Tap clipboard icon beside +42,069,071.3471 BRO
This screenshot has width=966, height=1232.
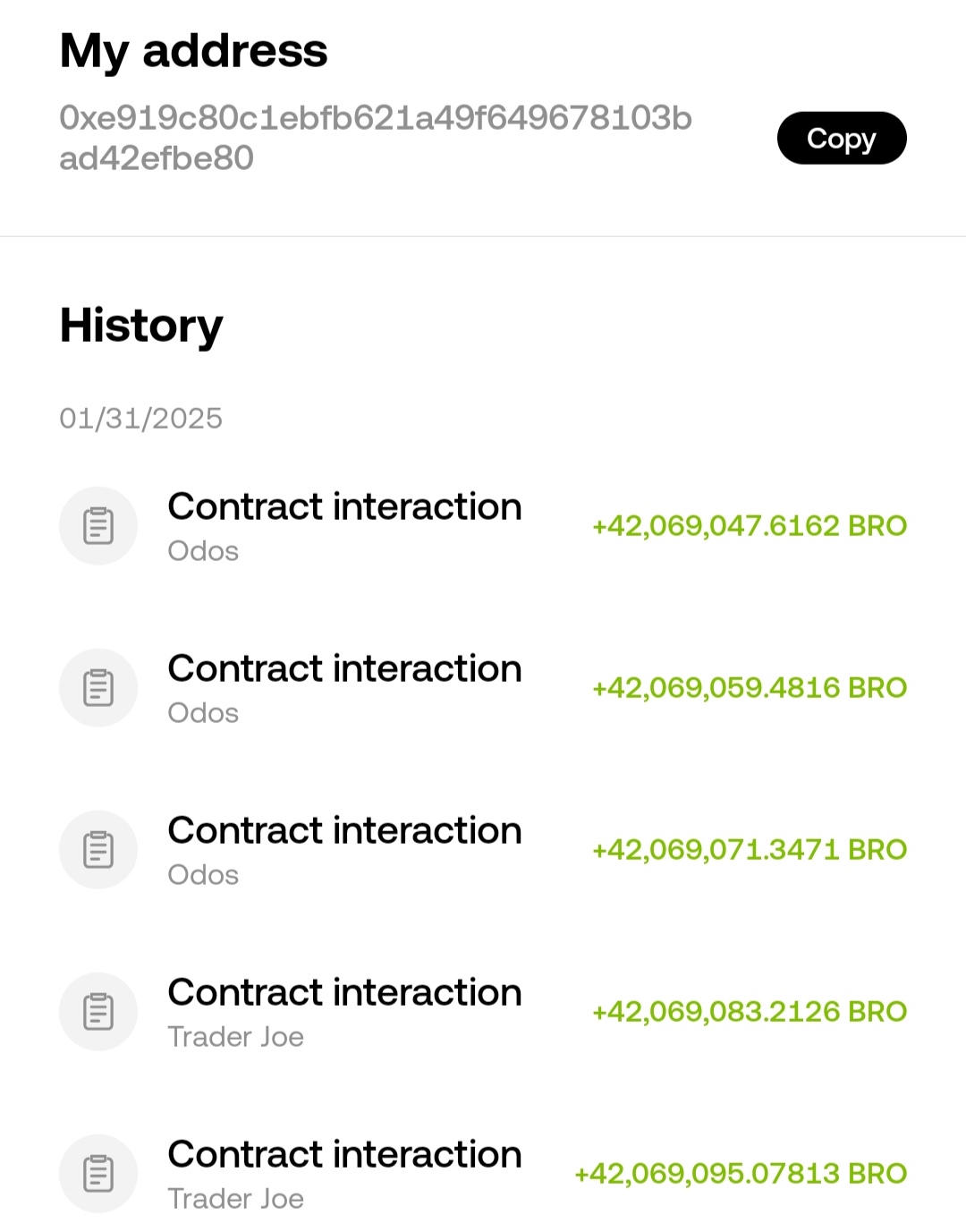click(x=98, y=850)
